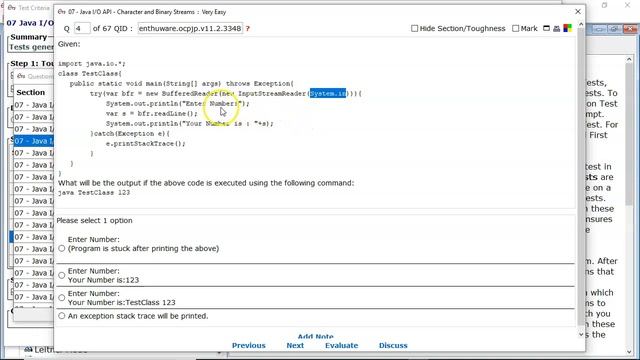Screen dimensions: 640x360
Task: Select option 'Your Number is:123'
Action: click(62, 276)
